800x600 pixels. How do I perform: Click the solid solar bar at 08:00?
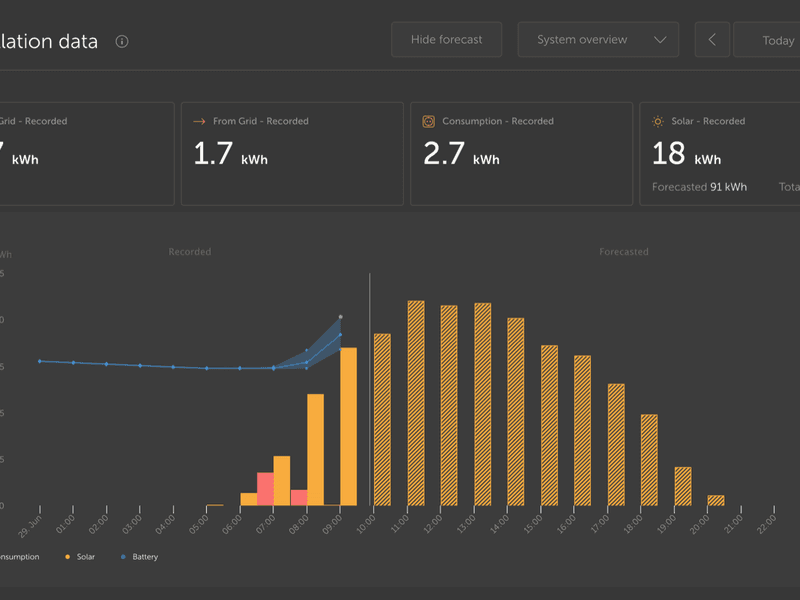click(315, 449)
